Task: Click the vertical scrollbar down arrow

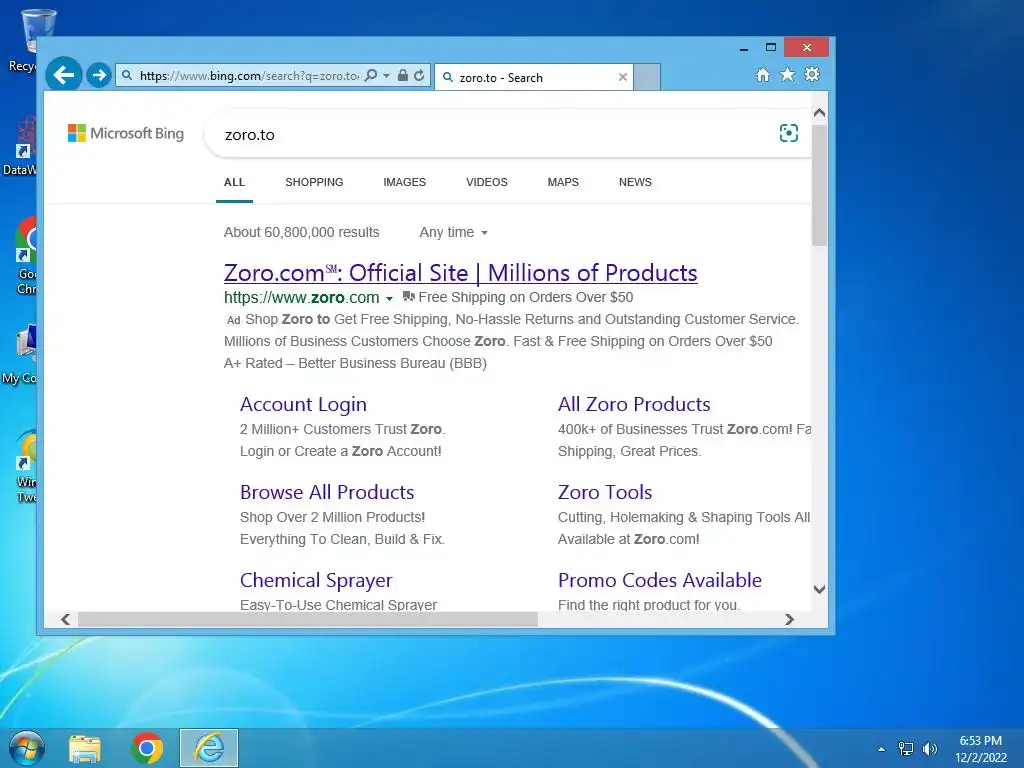Action: 820,589
